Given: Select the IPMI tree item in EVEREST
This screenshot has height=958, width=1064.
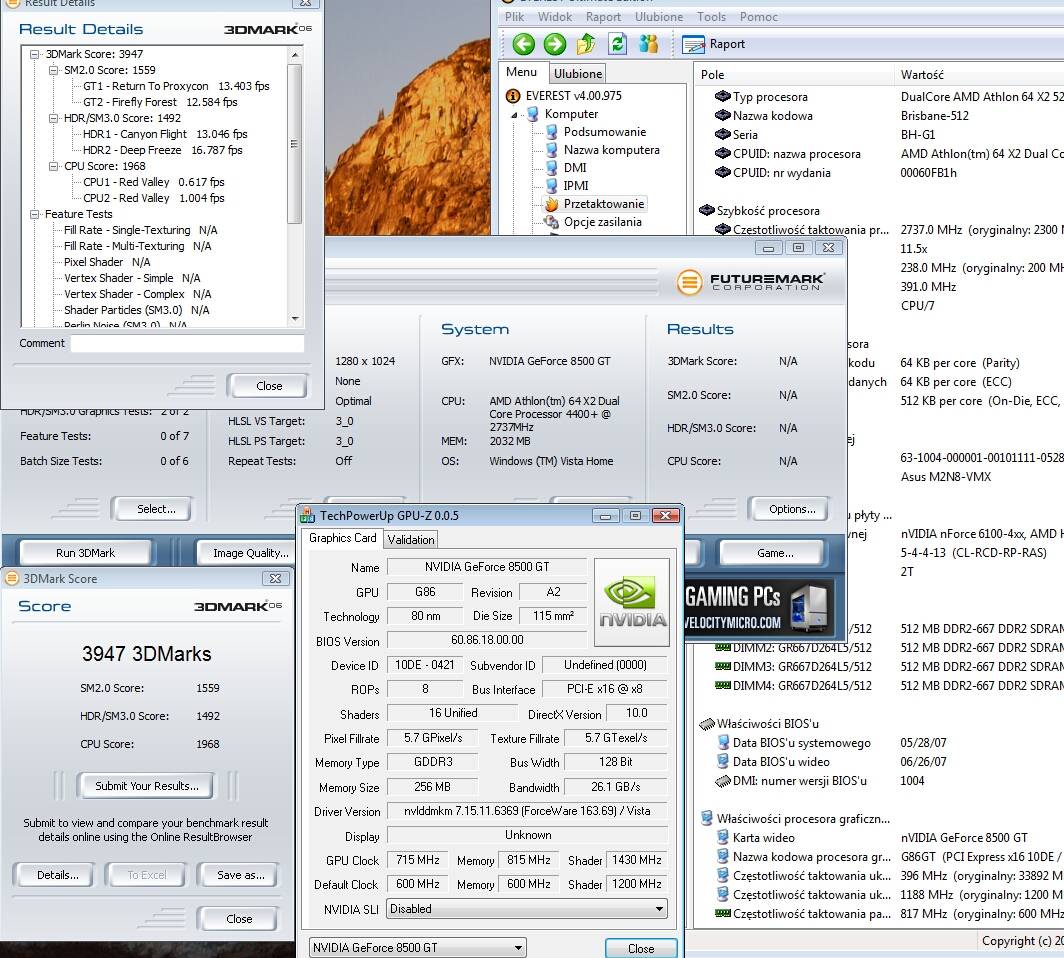Looking at the screenshot, I should point(576,185).
